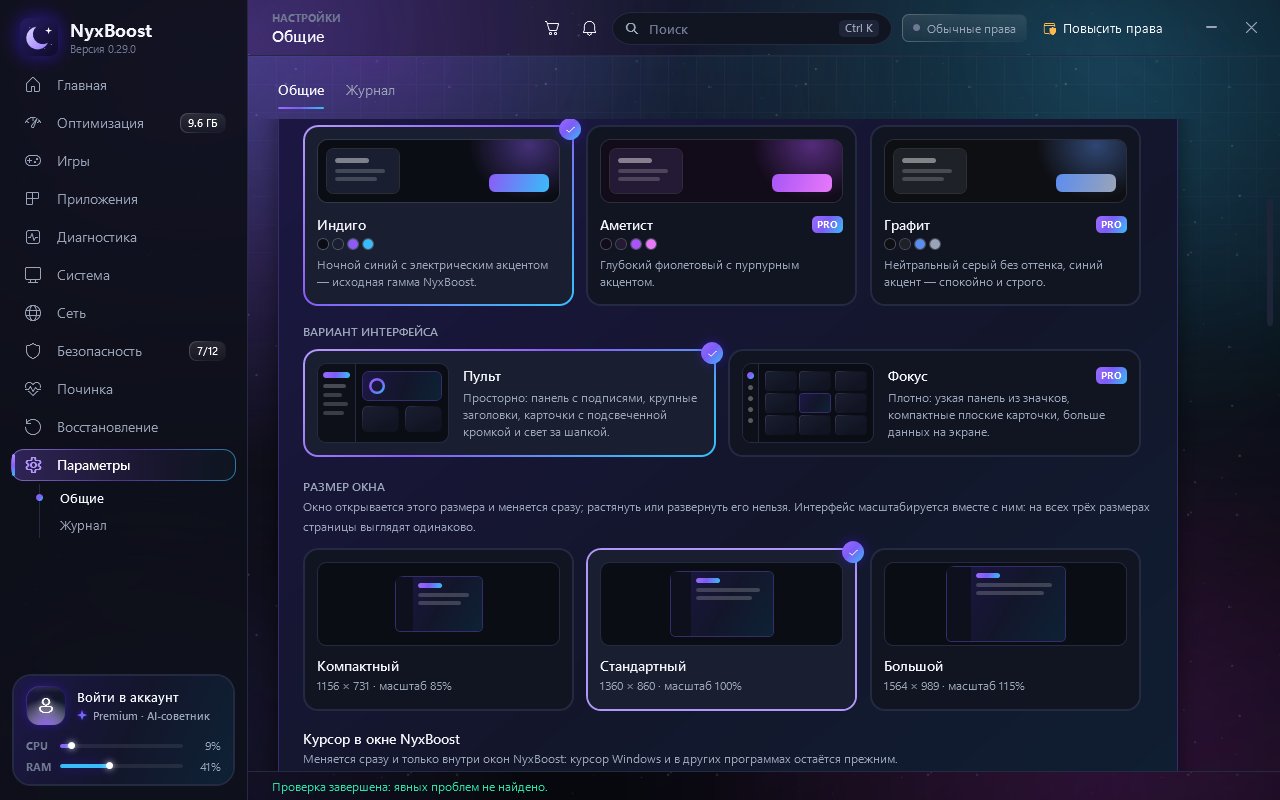Screen dimensions: 1280x800
Task: Open Восстановление restore icon in sidebar
Action: tap(34, 427)
